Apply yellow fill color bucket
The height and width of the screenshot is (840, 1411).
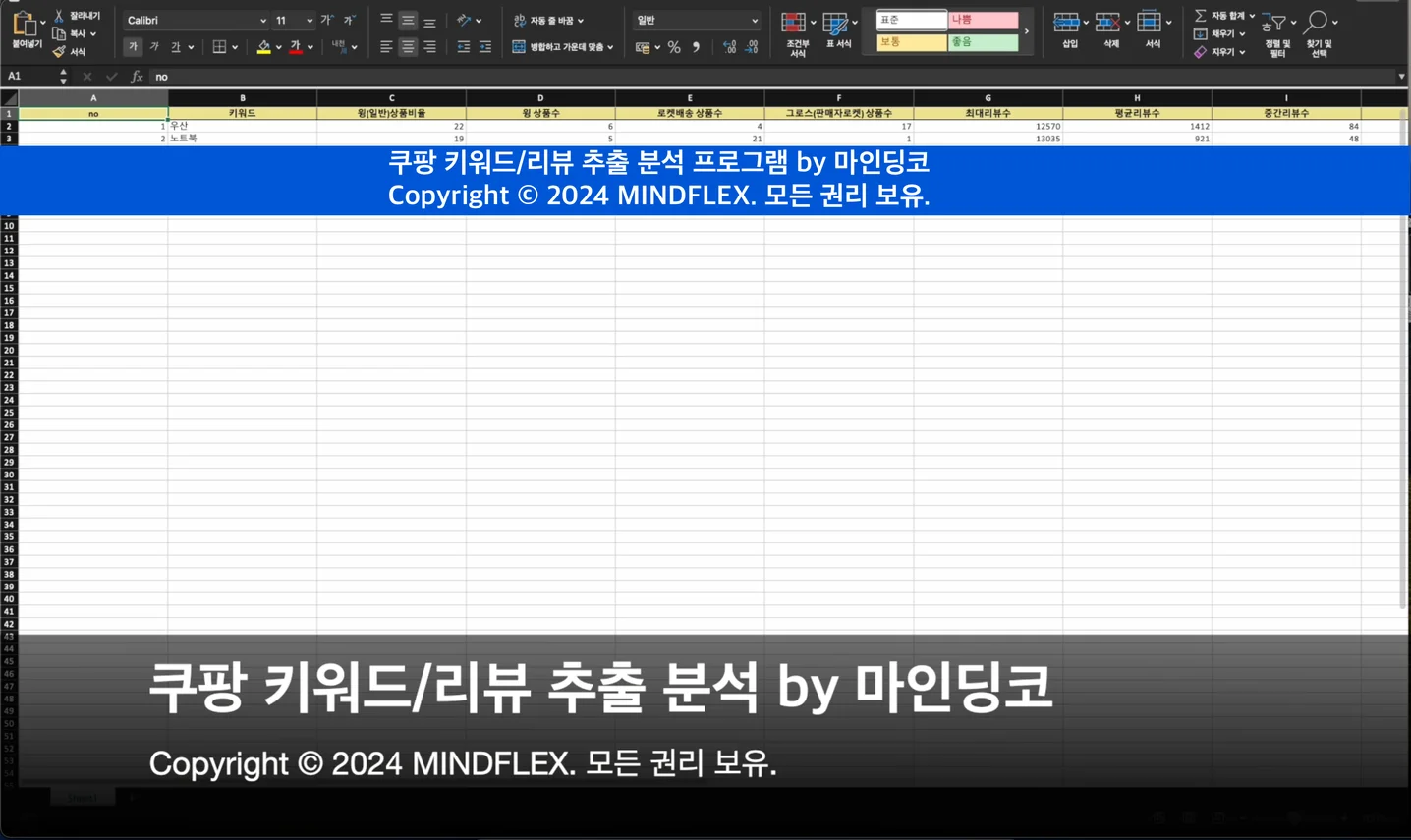263,46
